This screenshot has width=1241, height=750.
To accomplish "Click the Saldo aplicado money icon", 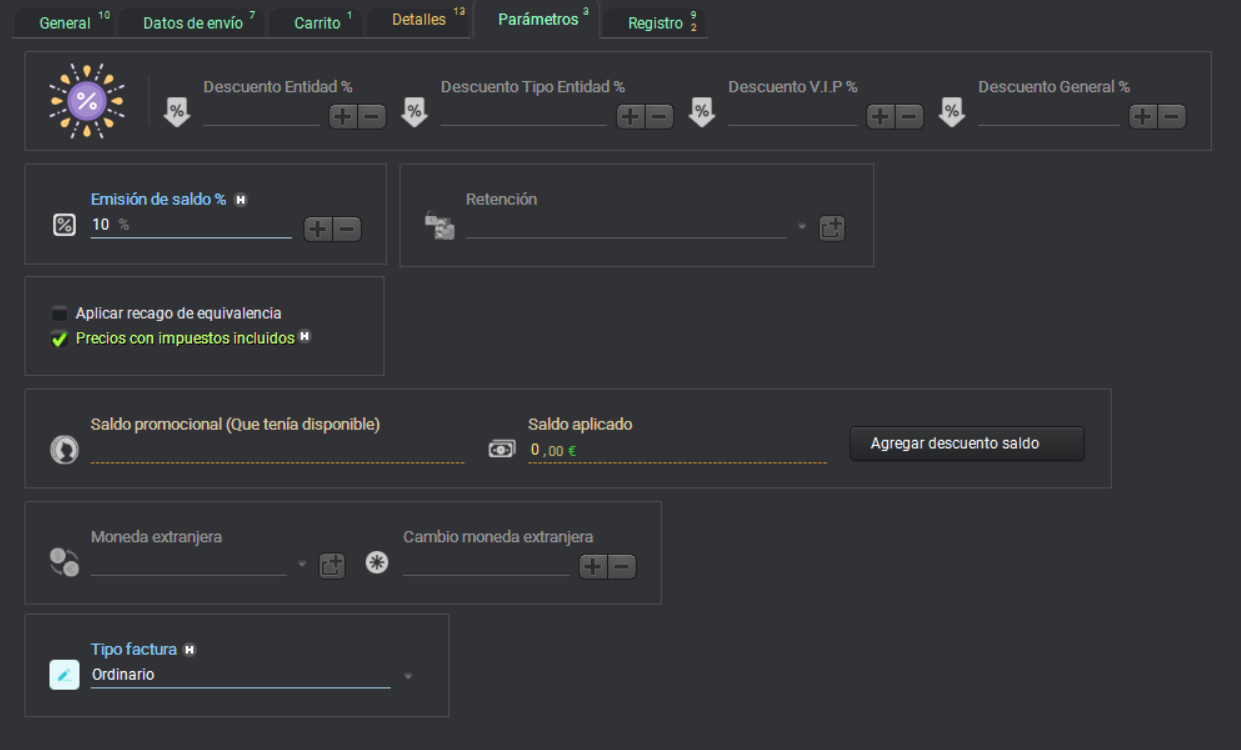I will click(502, 450).
